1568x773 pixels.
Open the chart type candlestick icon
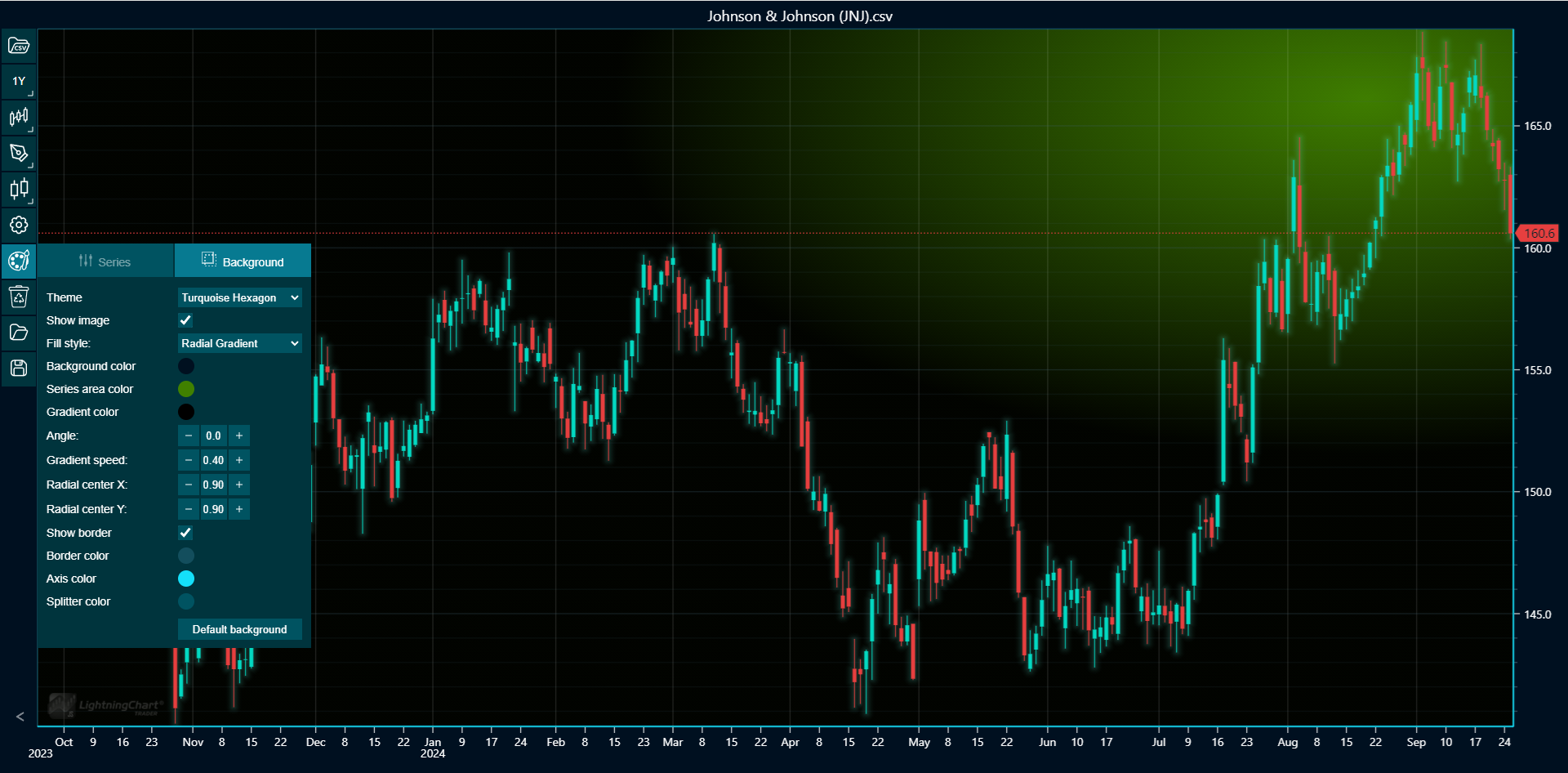pyautogui.click(x=19, y=117)
